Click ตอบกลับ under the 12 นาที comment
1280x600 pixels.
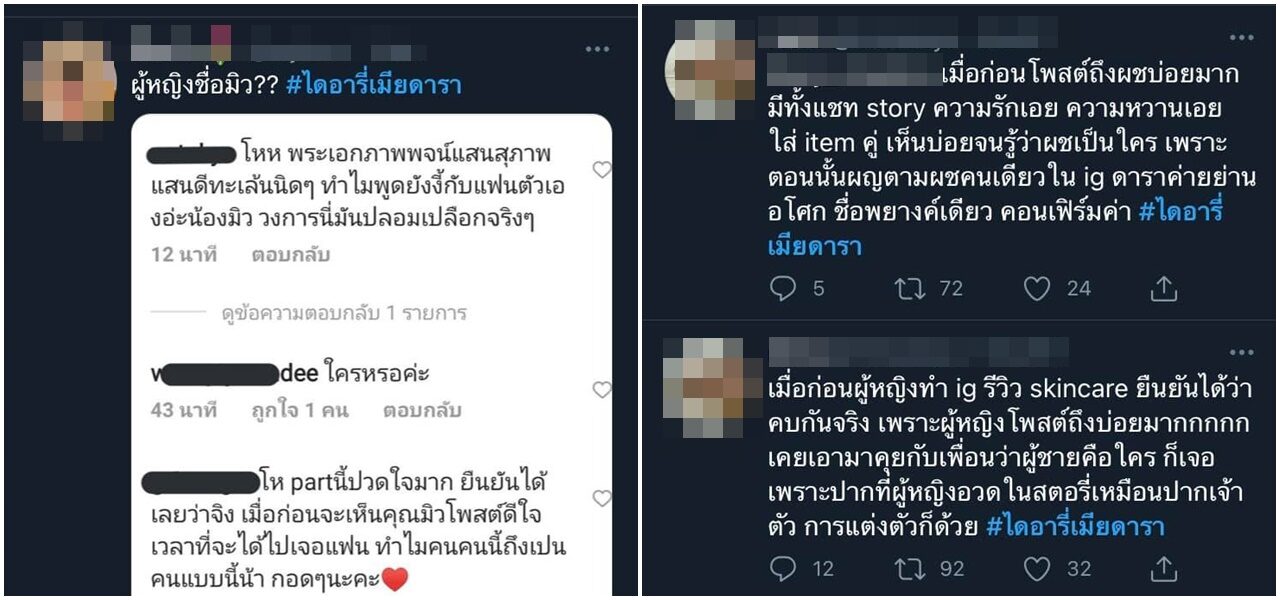tap(290, 254)
